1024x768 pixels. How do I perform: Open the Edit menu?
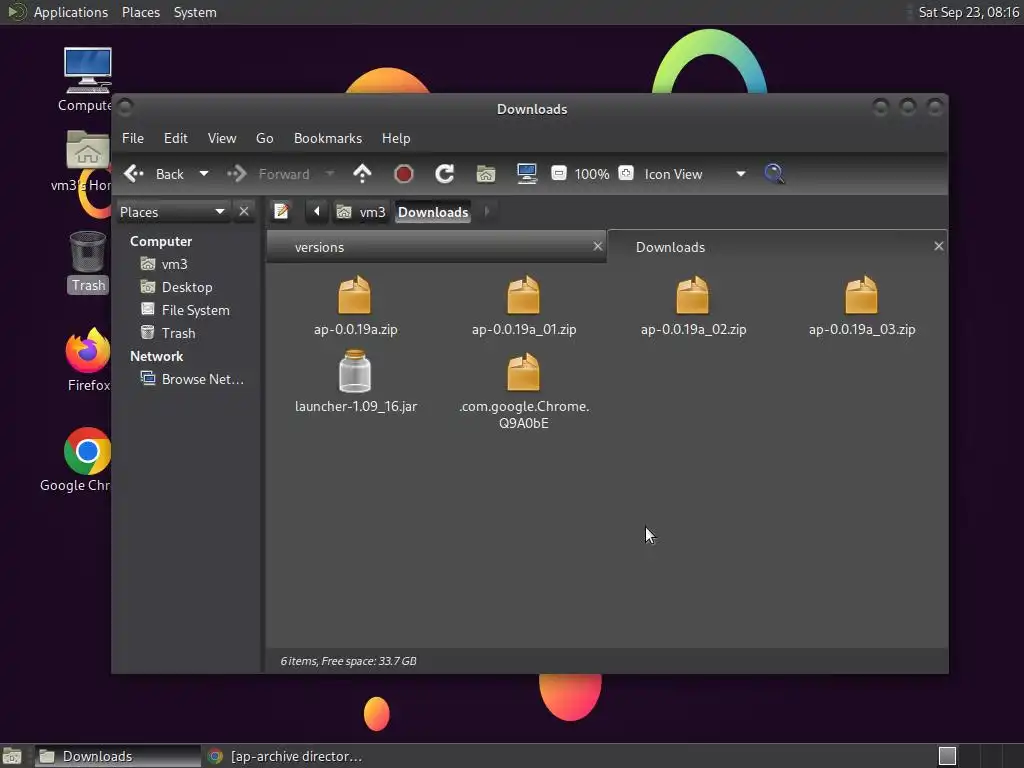pyautogui.click(x=176, y=138)
